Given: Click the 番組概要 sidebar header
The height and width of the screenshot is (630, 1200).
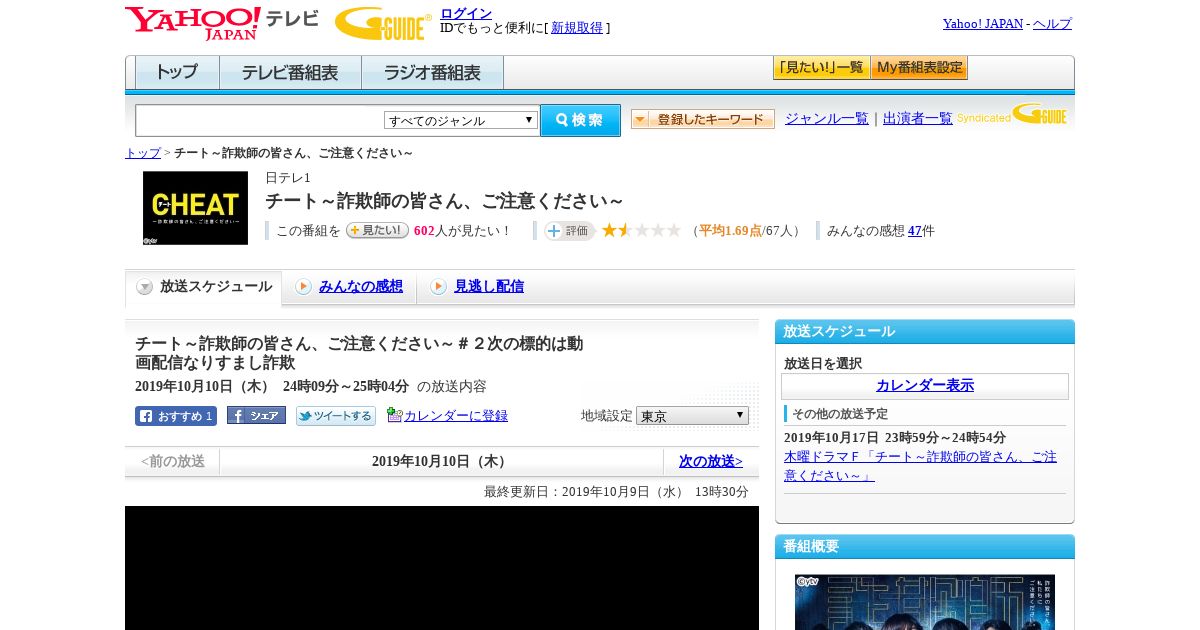Looking at the screenshot, I should 925,547.
